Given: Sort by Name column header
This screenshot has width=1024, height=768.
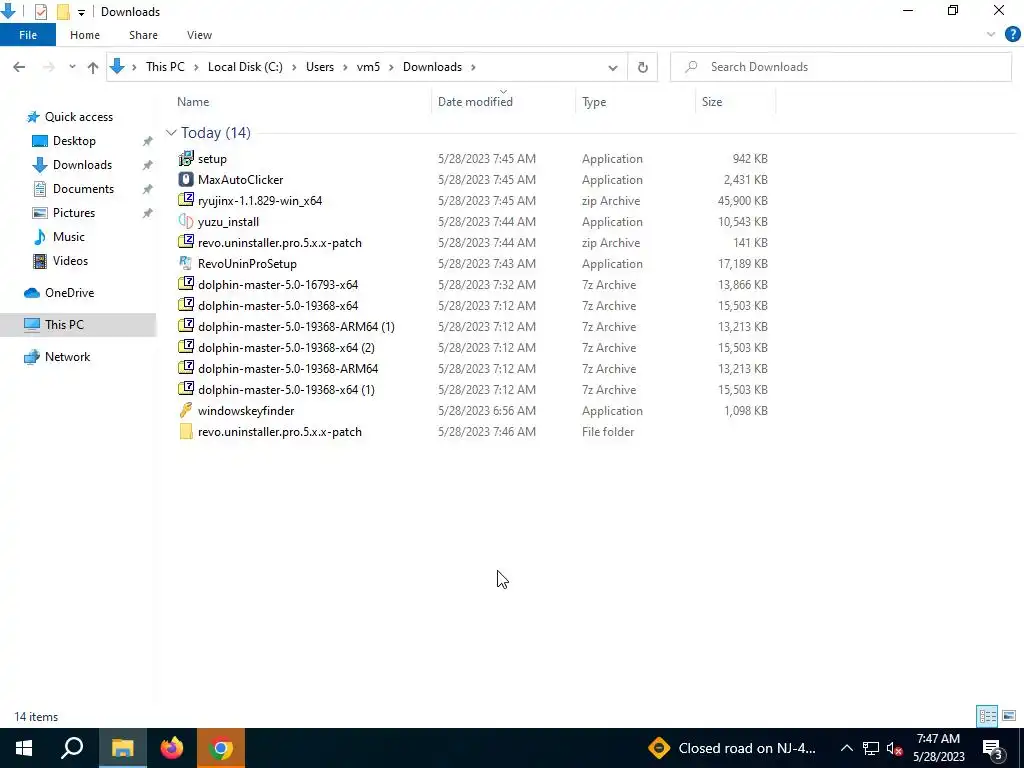Looking at the screenshot, I should [x=193, y=102].
